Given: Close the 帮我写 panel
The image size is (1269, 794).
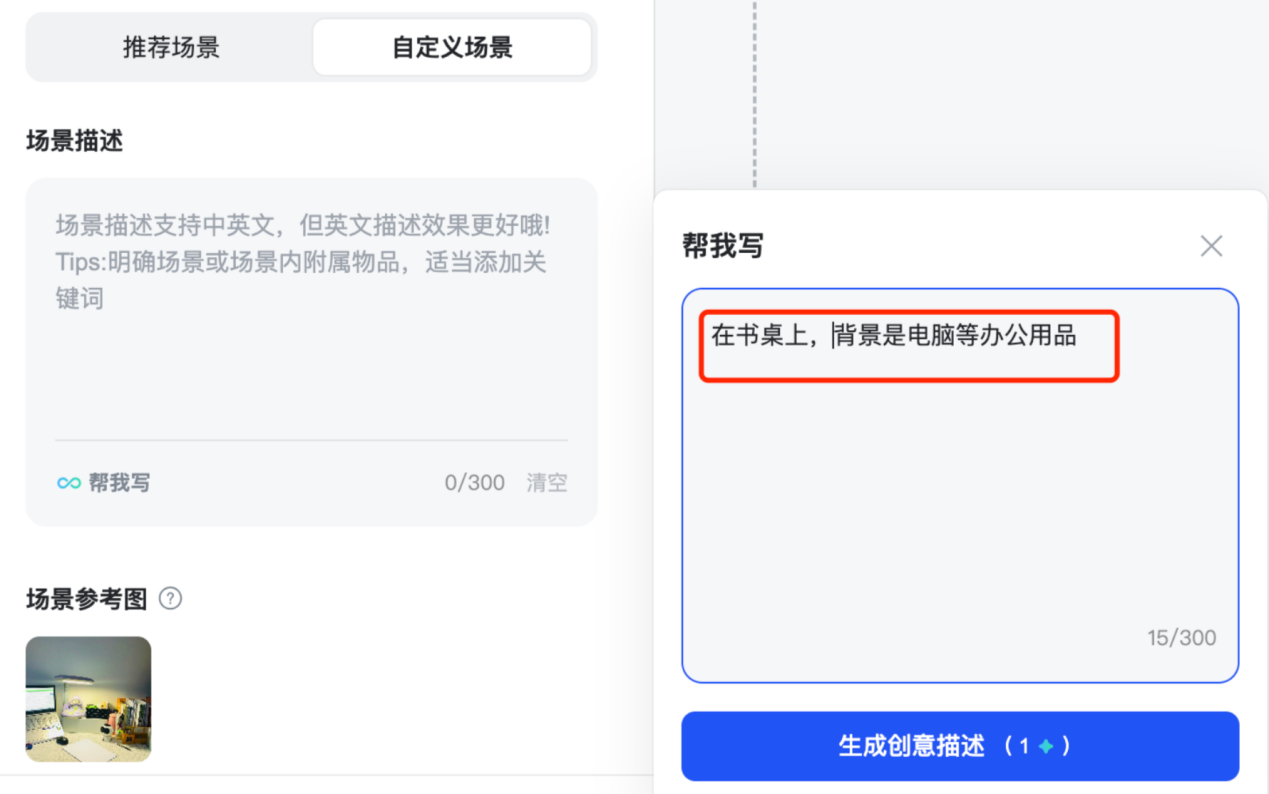Looking at the screenshot, I should (x=1211, y=246).
